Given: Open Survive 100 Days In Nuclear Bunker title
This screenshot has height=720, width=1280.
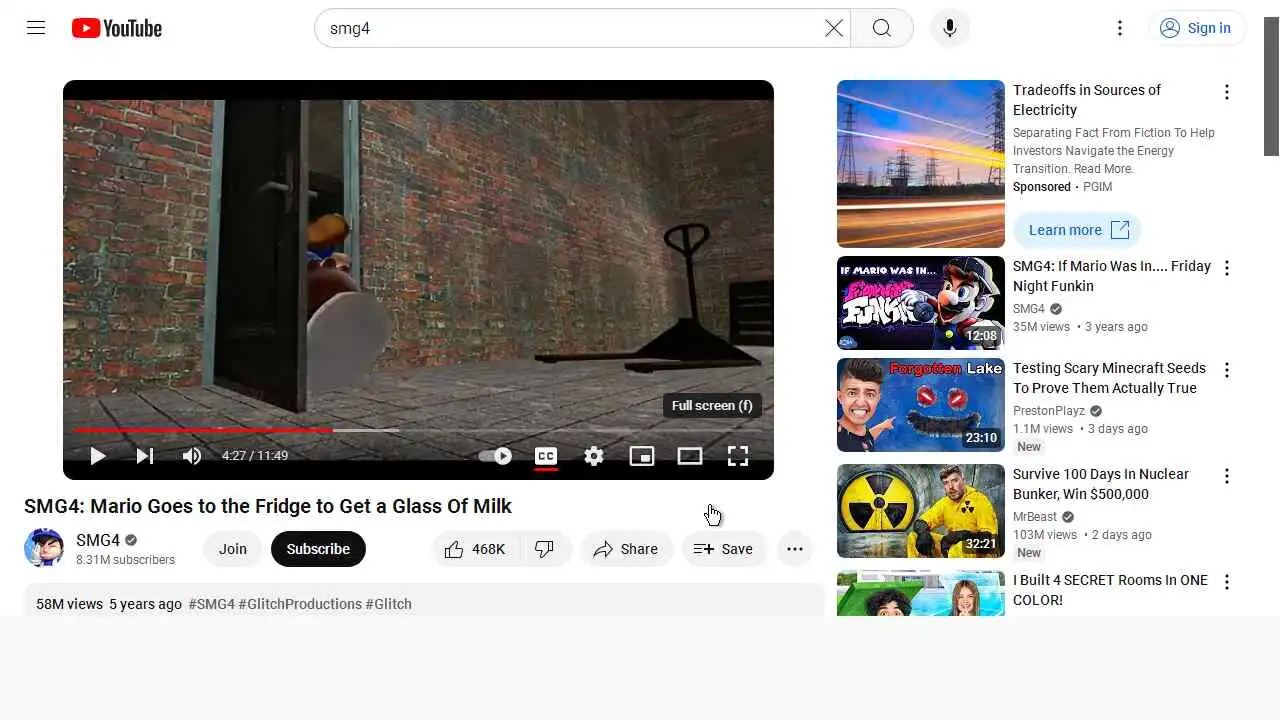Looking at the screenshot, I should click(1101, 484).
